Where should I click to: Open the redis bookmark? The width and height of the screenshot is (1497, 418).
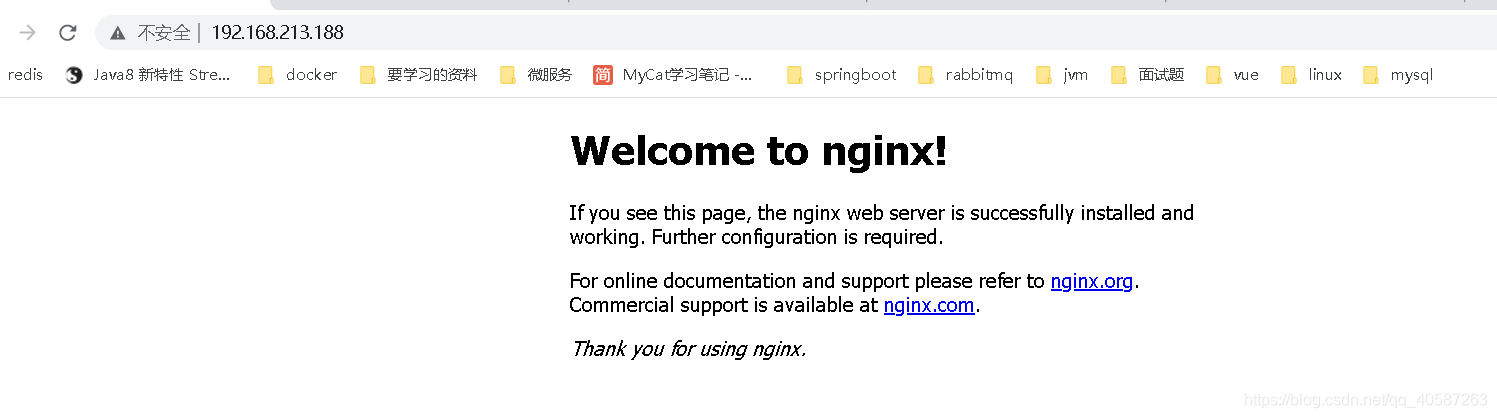point(25,74)
